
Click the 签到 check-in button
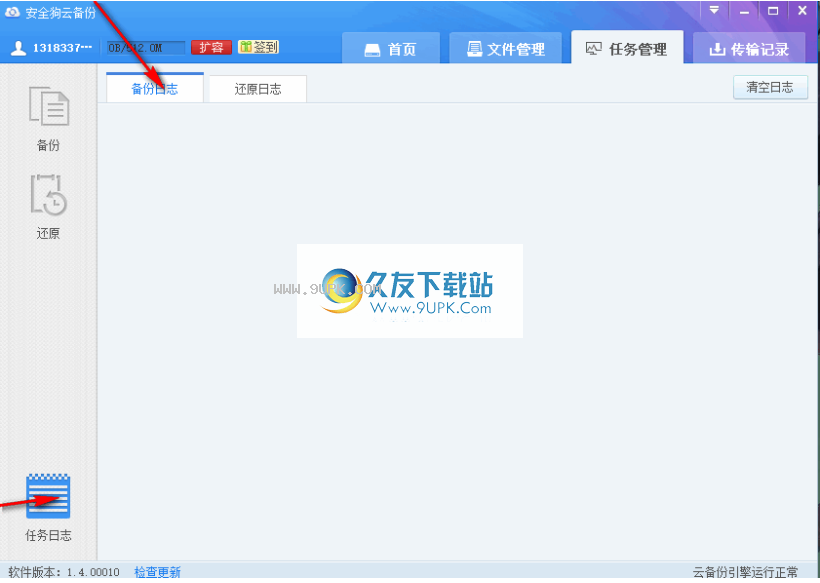(x=258, y=47)
